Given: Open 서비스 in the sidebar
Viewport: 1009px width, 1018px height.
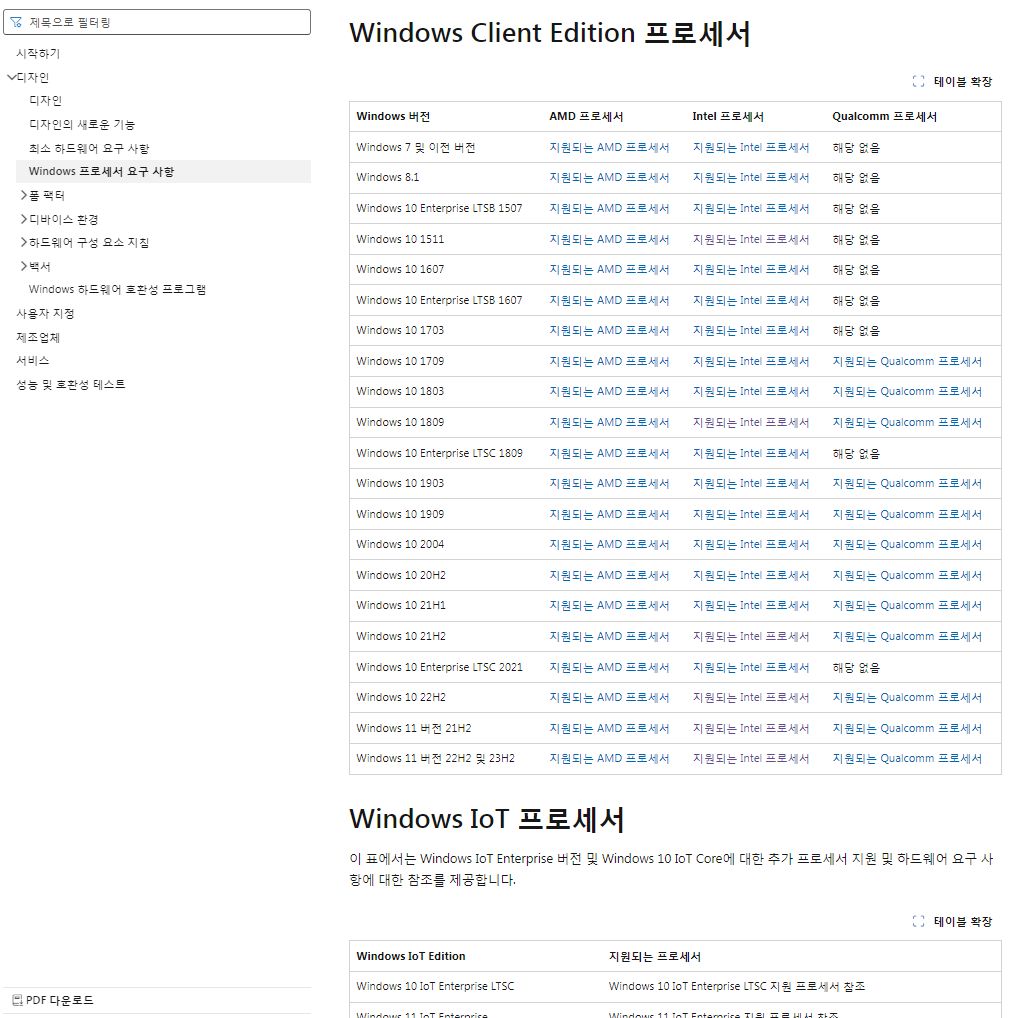Looking at the screenshot, I should click(32, 360).
